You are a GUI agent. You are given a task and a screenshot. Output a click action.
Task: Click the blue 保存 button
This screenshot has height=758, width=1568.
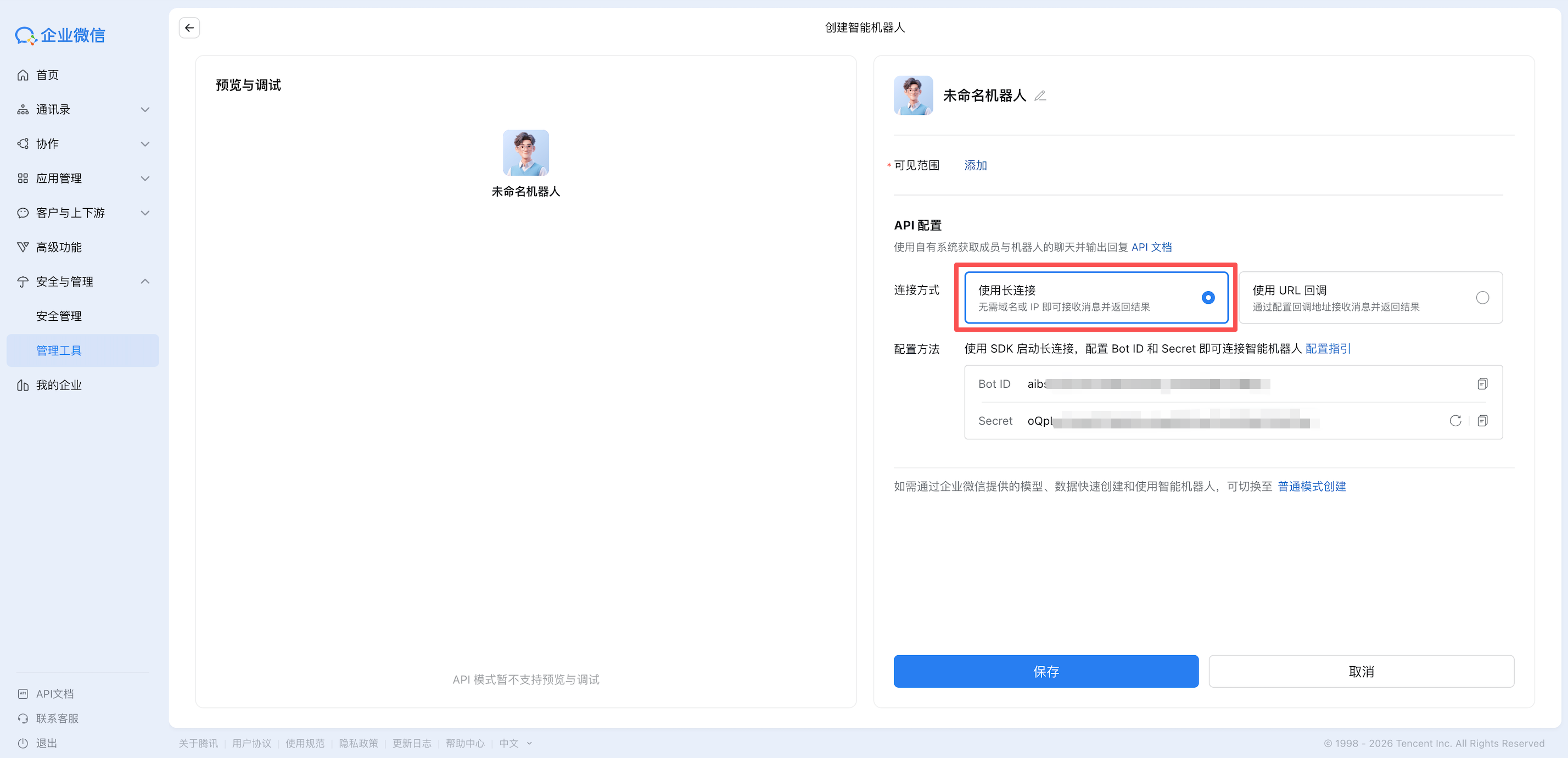pyautogui.click(x=1045, y=671)
